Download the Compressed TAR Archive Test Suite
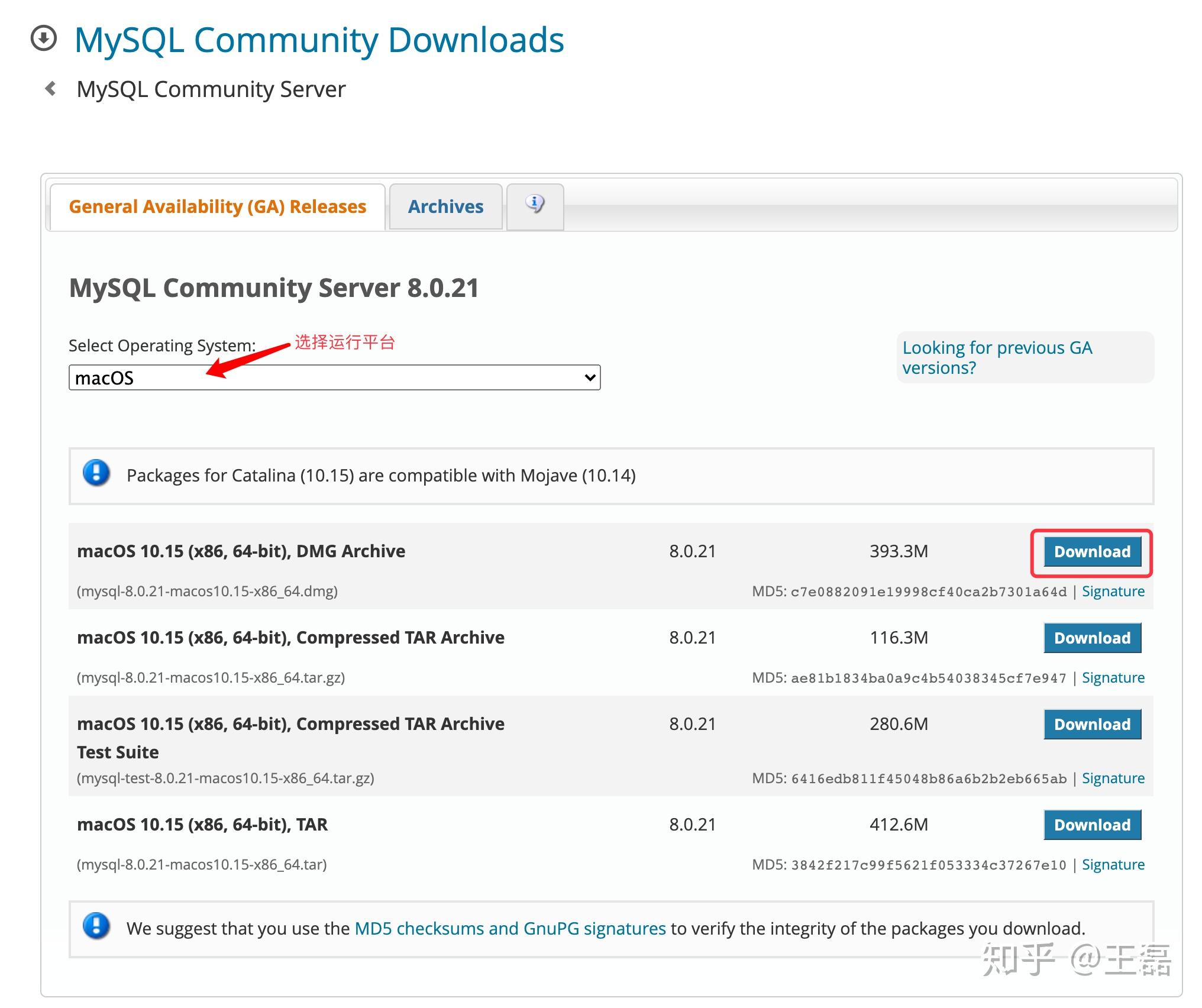 1091,724
